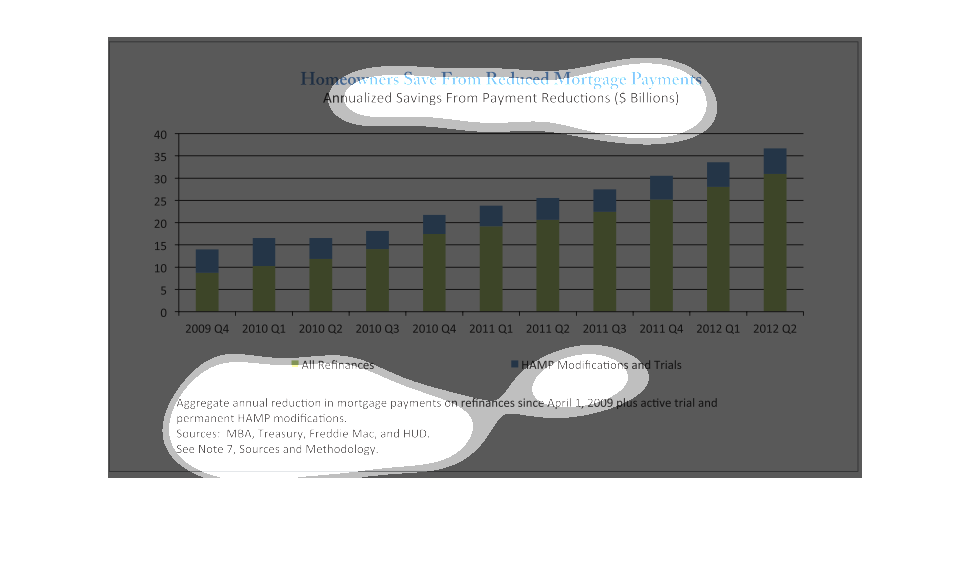Select the 'HAMP Modifications and Trials' legend label
The image size is (970, 572).
(x=601, y=365)
